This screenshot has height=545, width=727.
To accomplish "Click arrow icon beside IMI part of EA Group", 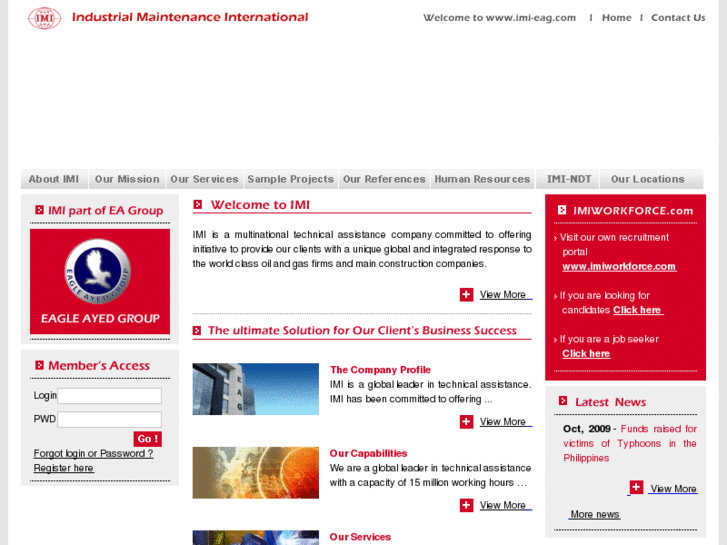I will (x=39, y=210).
